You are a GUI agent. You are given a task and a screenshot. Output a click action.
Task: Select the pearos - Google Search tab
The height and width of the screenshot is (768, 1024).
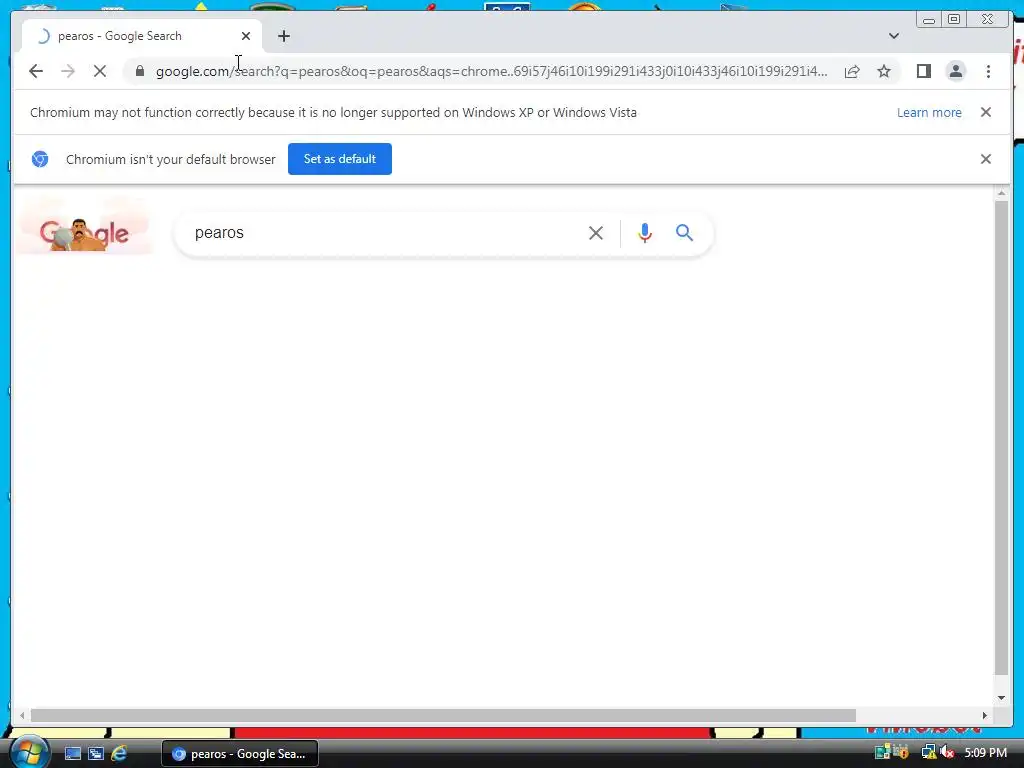[x=142, y=36]
